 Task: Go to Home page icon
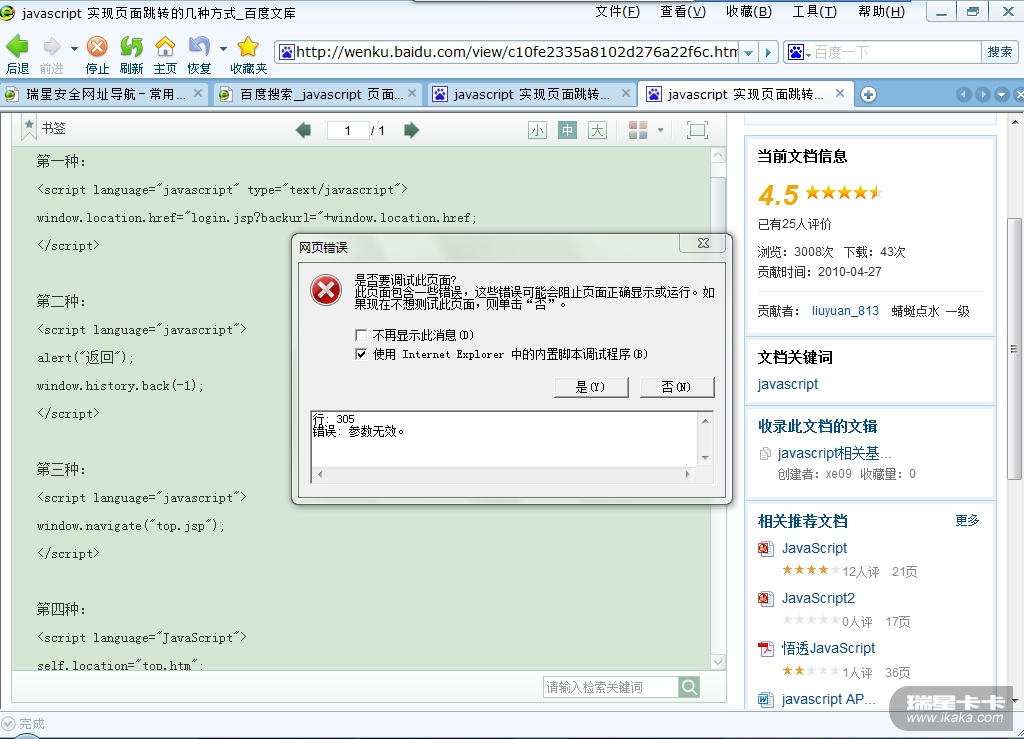point(165,47)
